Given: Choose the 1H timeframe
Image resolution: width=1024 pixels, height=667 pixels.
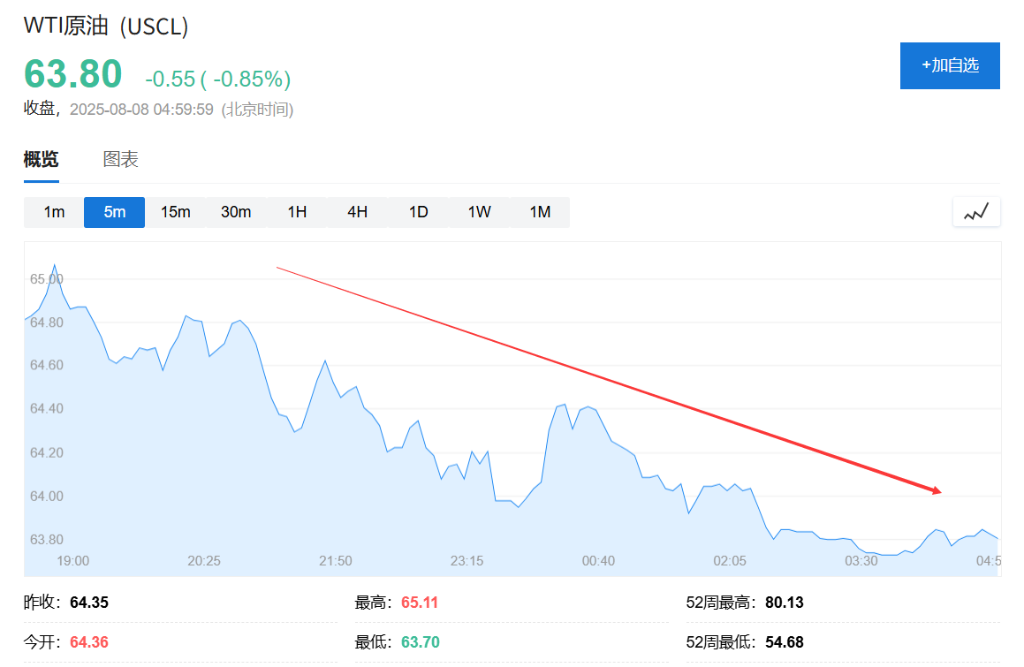Looking at the screenshot, I should [297, 212].
